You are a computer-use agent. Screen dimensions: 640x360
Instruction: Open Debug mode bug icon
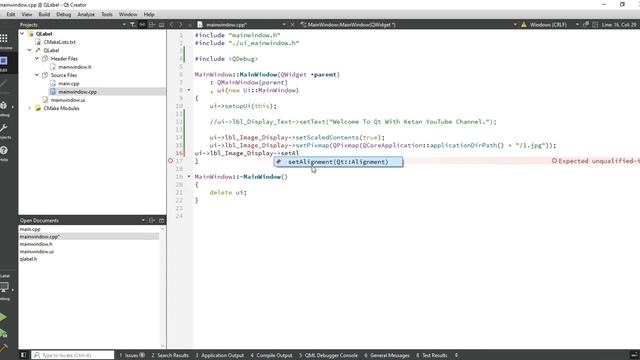point(4,106)
